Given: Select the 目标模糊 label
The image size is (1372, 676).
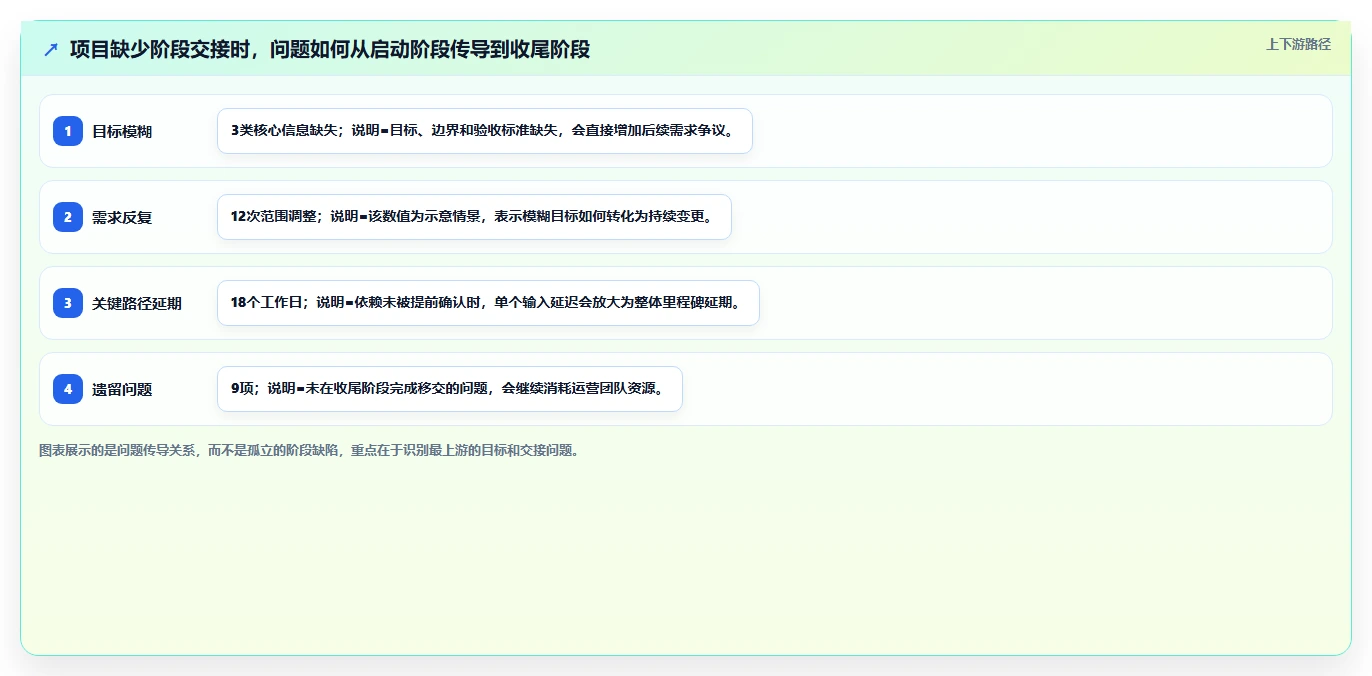Looking at the screenshot, I should pyautogui.click(x=122, y=131).
